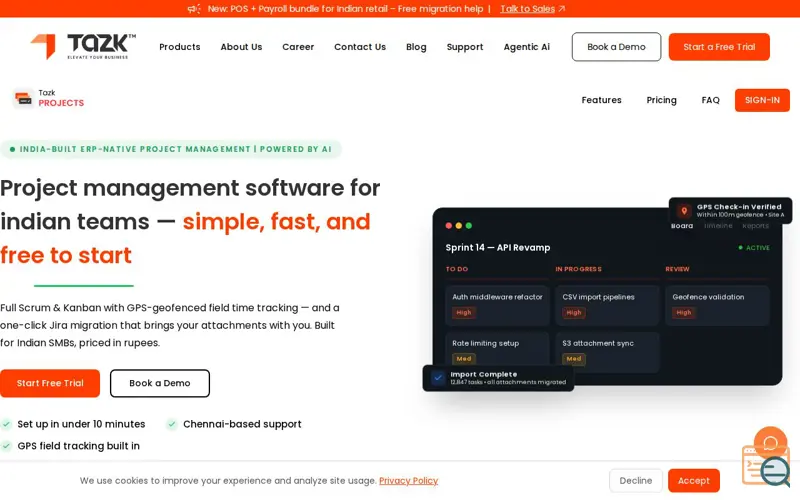Open the Products menu
800x500 pixels.
[x=180, y=47]
